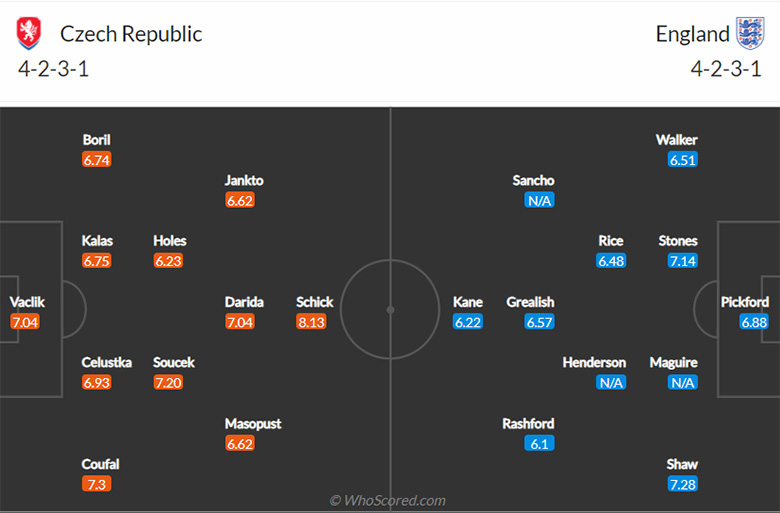
Task: Click Shaw's 7.28 rating badge
Action: tap(684, 484)
